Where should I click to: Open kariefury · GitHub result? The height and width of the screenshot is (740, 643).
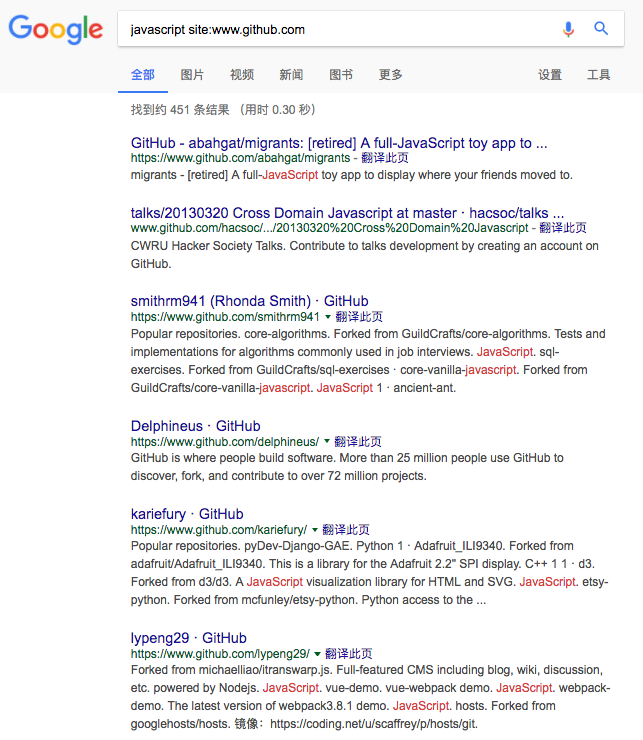187,514
